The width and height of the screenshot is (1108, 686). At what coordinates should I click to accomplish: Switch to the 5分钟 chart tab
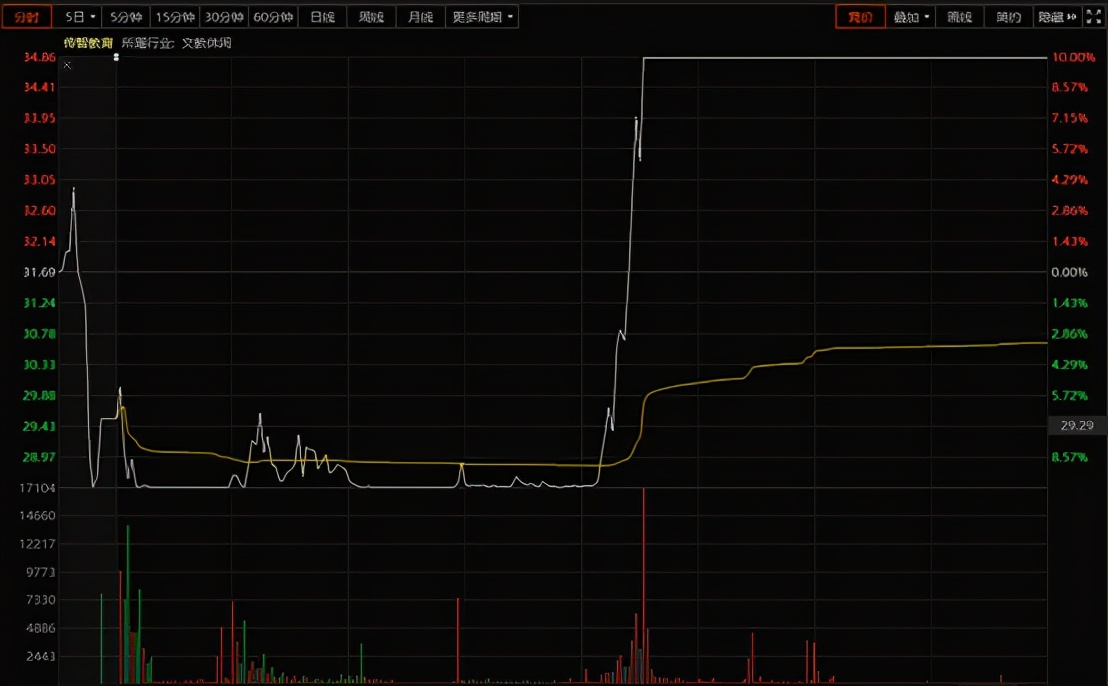[126, 17]
